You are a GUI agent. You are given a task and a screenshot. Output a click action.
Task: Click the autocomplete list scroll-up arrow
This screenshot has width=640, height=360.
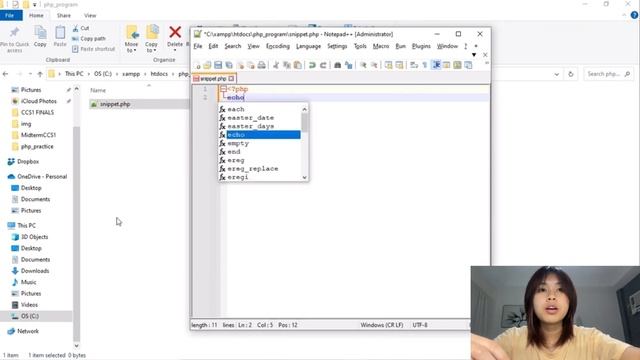[x=304, y=109]
